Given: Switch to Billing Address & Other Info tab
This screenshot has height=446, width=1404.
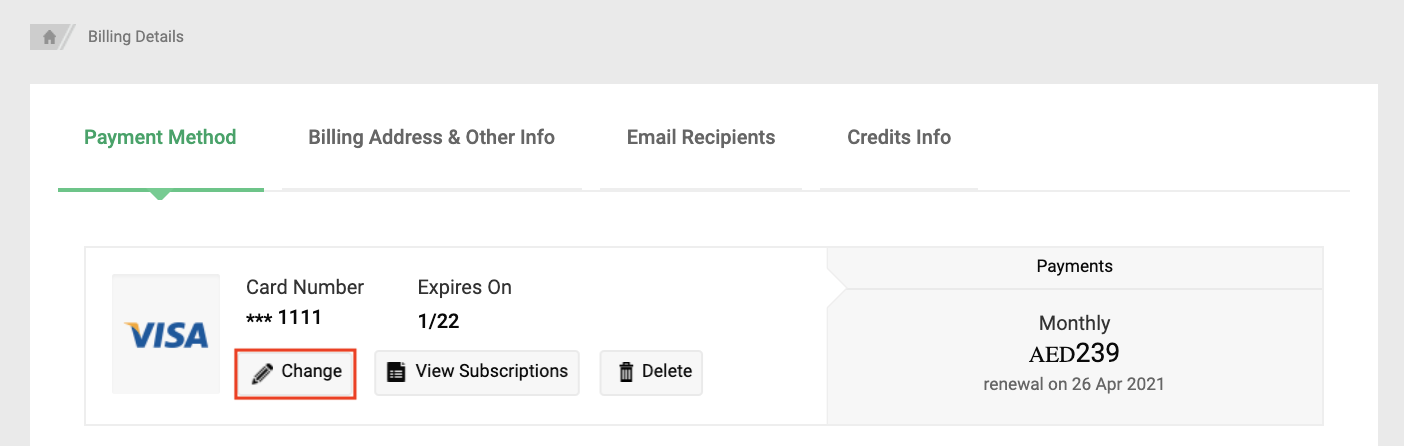Looking at the screenshot, I should [431, 137].
